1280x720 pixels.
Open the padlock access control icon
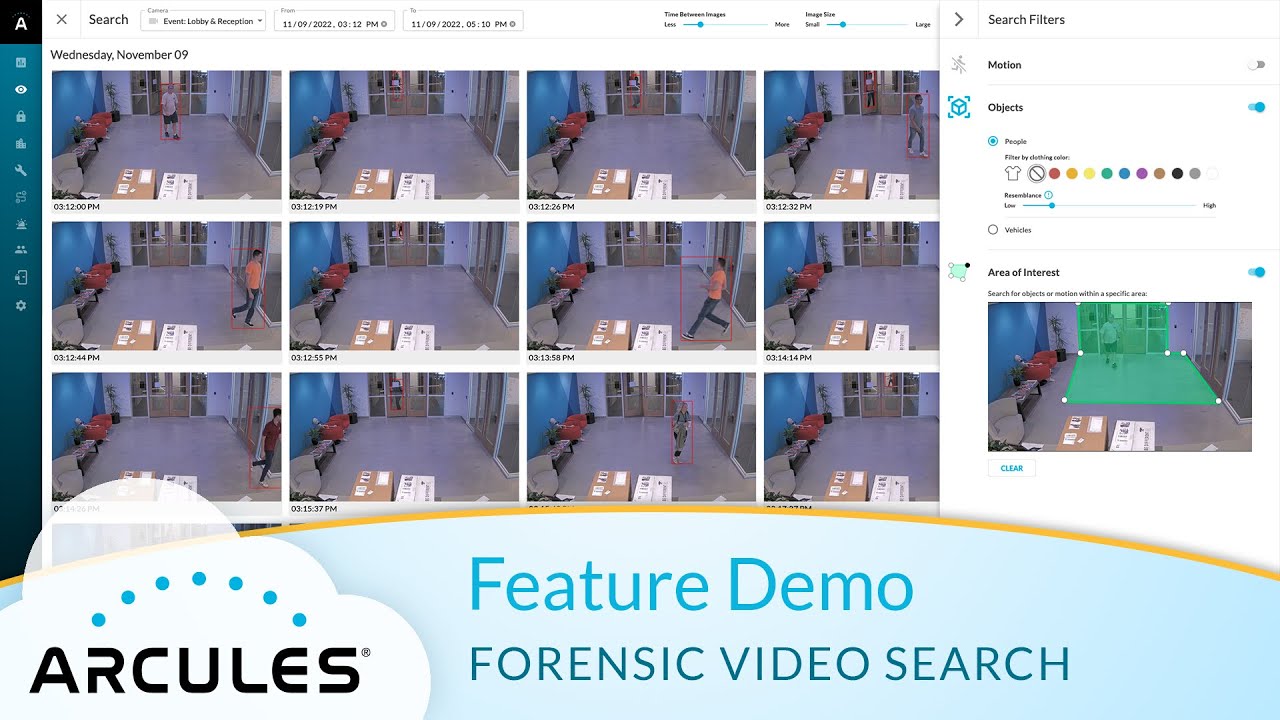[x=21, y=116]
